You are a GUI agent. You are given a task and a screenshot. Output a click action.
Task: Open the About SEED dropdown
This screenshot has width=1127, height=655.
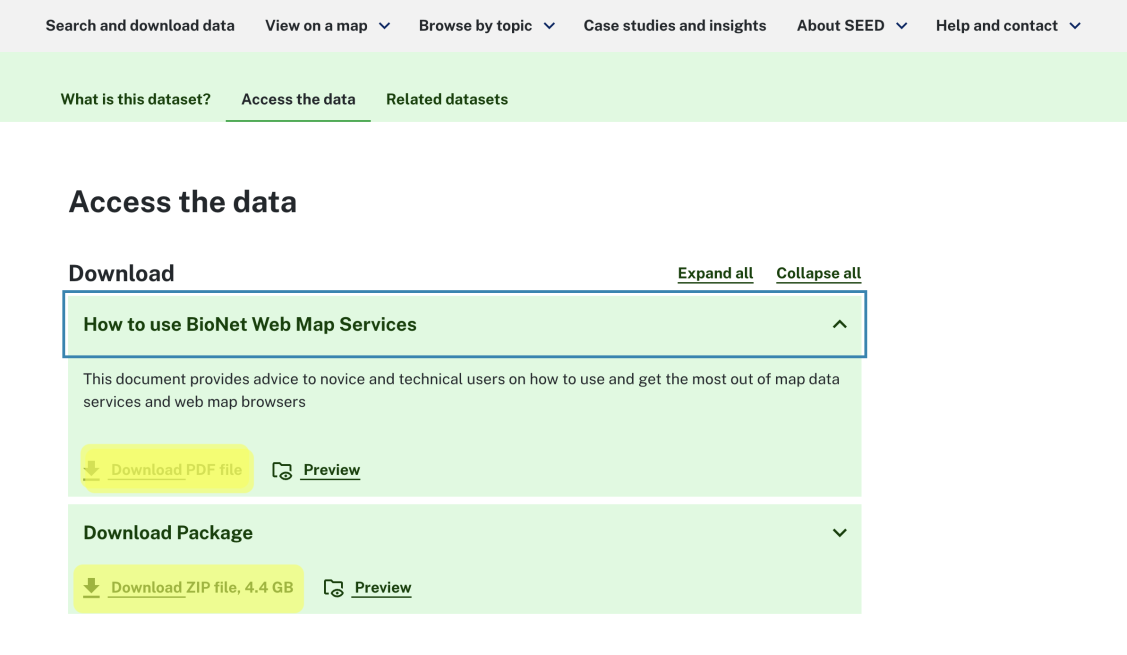[x=852, y=26]
